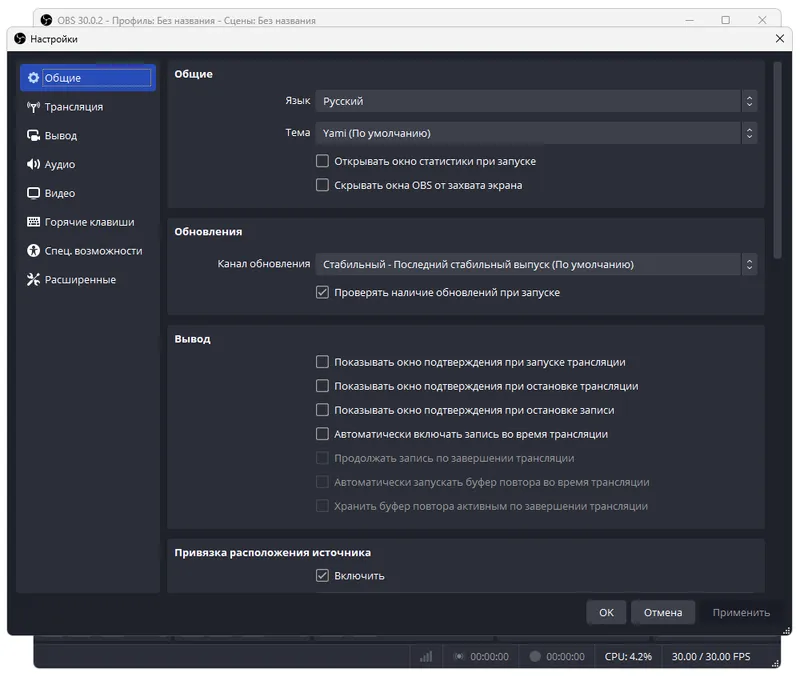Open the Язык dropdown showing Русский
Viewport: 800px width, 677px height.
pyautogui.click(x=536, y=101)
